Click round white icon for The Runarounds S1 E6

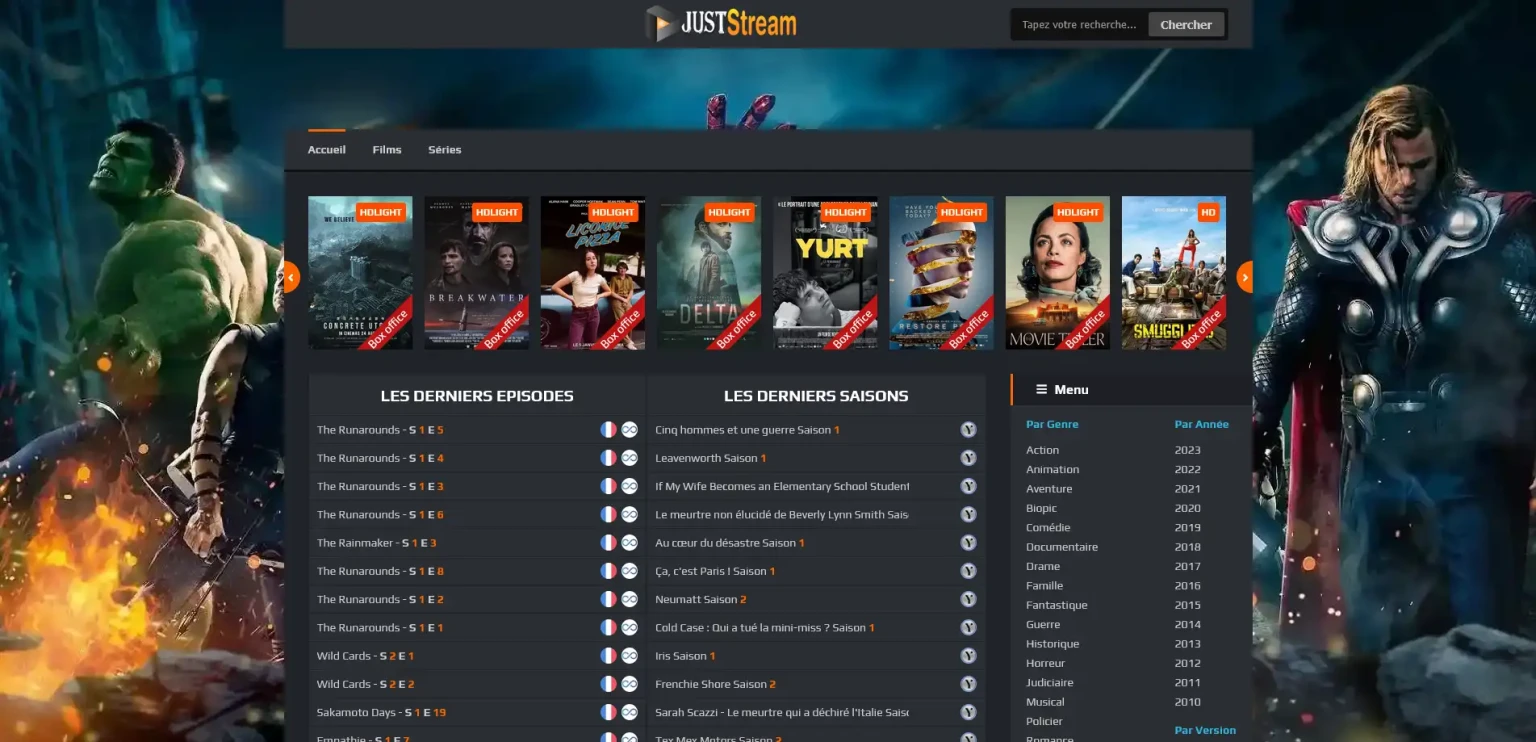pyautogui.click(x=629, y=514)
